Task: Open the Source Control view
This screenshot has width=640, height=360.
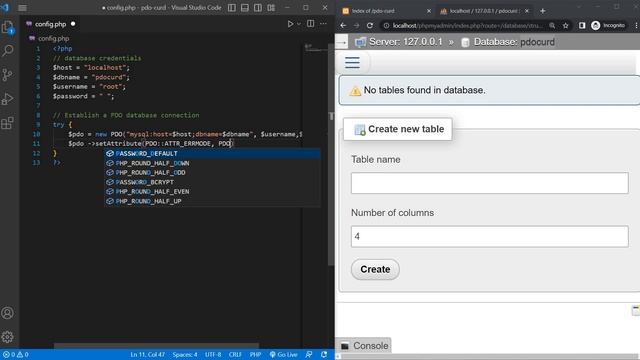Action: 8,75
